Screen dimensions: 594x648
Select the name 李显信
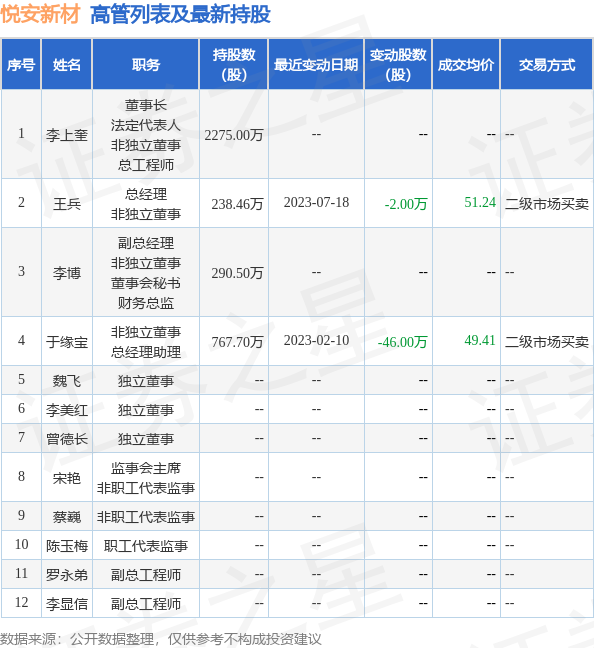[x=67, y=604]
